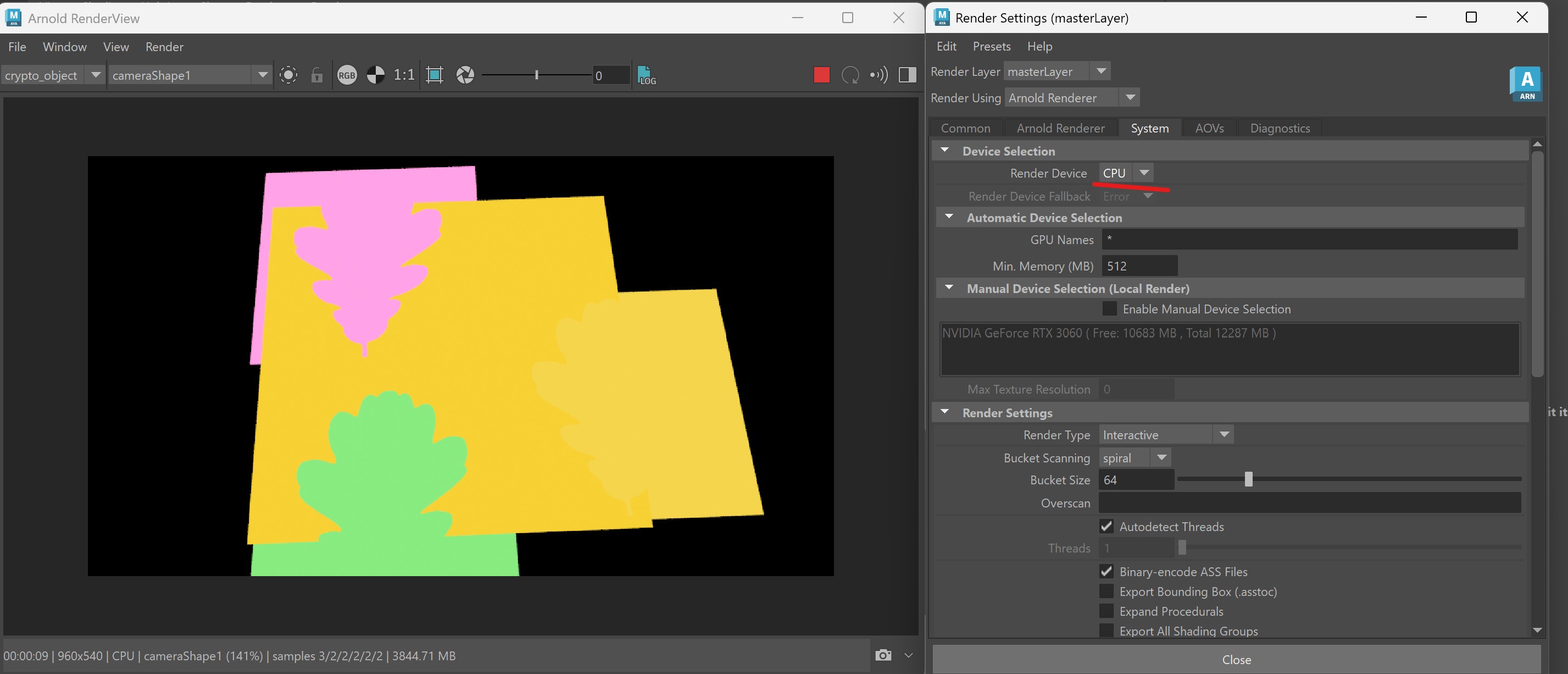1568x674 pixels.
Task: Click the isolate selected target icon
Action: point(288,75)
